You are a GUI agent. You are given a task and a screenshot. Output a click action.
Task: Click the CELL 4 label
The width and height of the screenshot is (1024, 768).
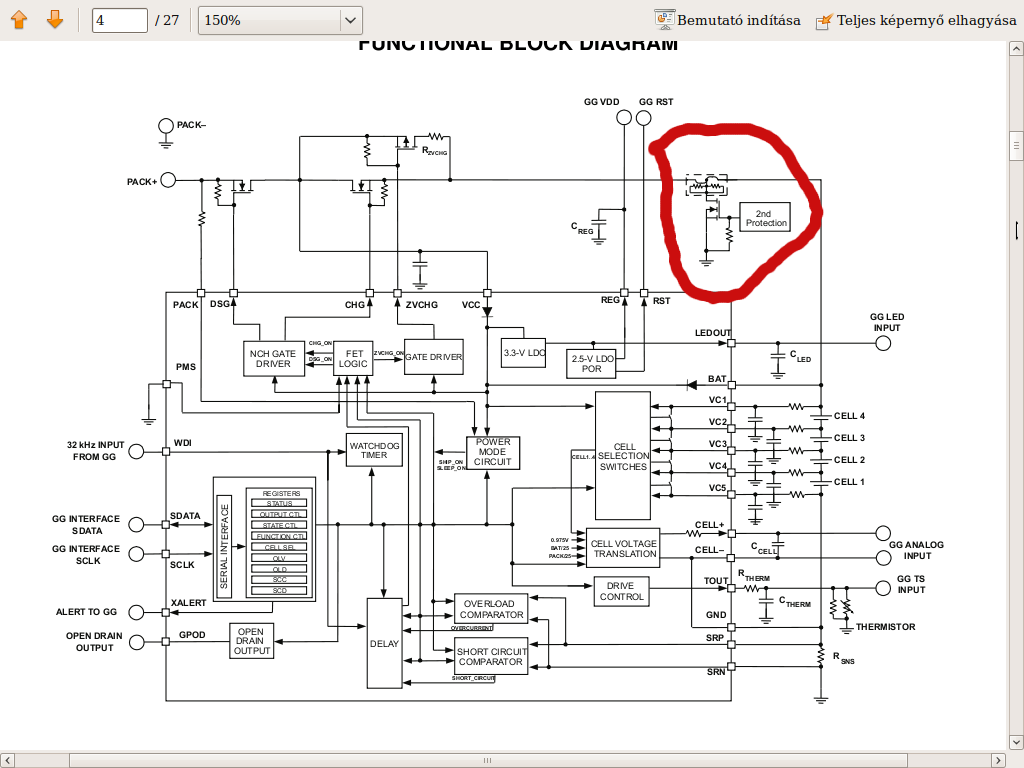pyautogui.click(x=849, y=416)
